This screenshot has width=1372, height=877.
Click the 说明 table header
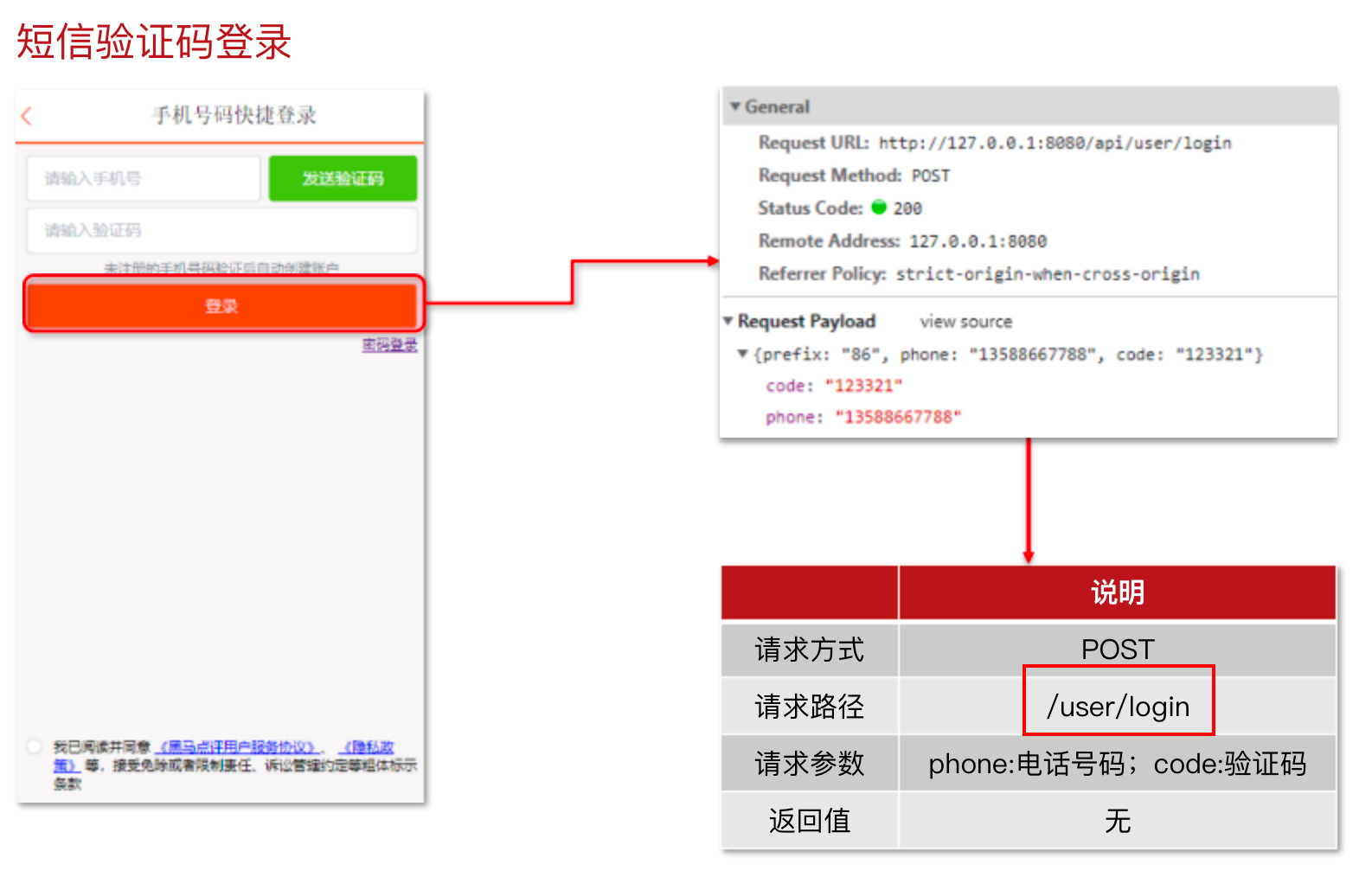(1118, 592)
